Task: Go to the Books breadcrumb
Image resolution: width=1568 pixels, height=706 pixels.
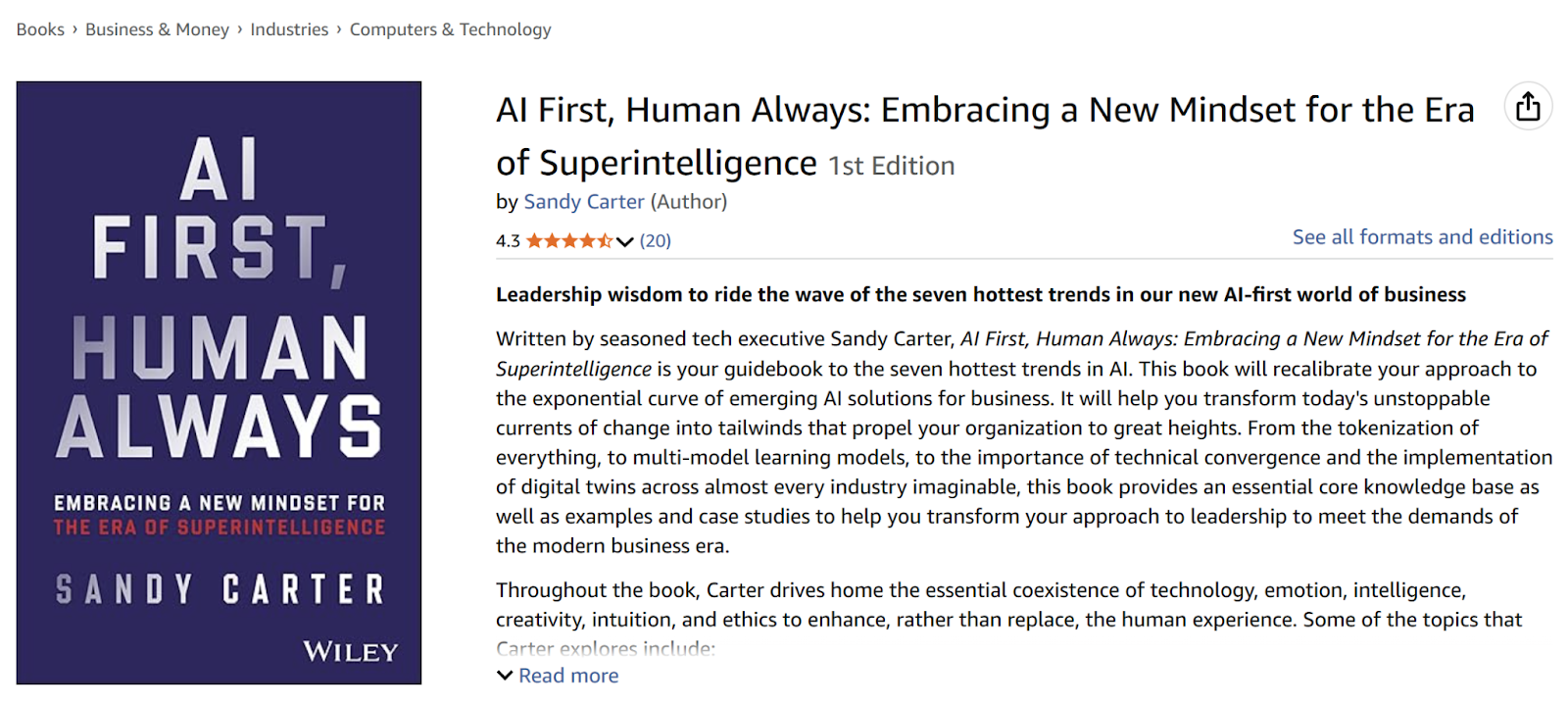Action: 40,29
